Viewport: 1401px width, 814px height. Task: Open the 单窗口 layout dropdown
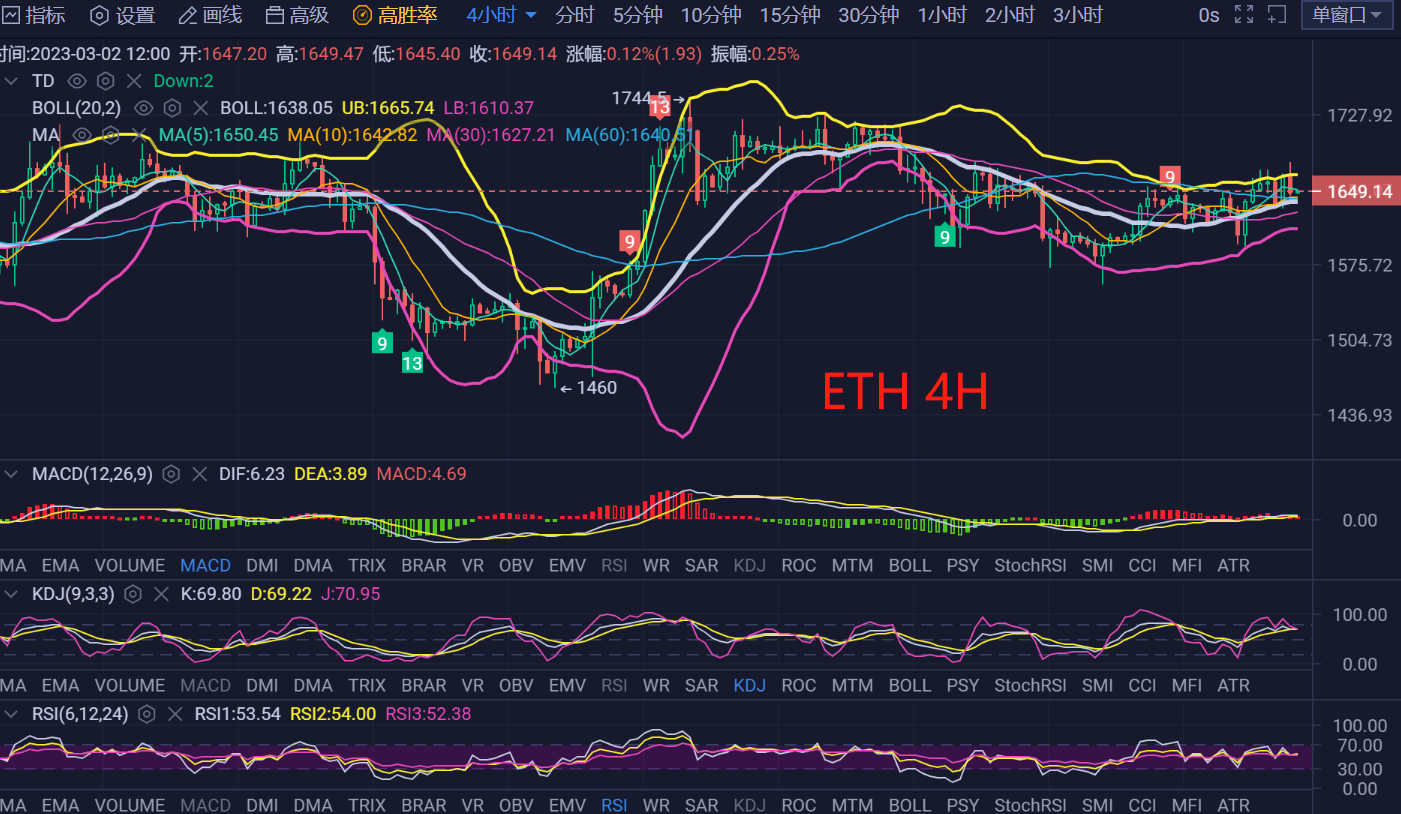(x=1345, y=15)
